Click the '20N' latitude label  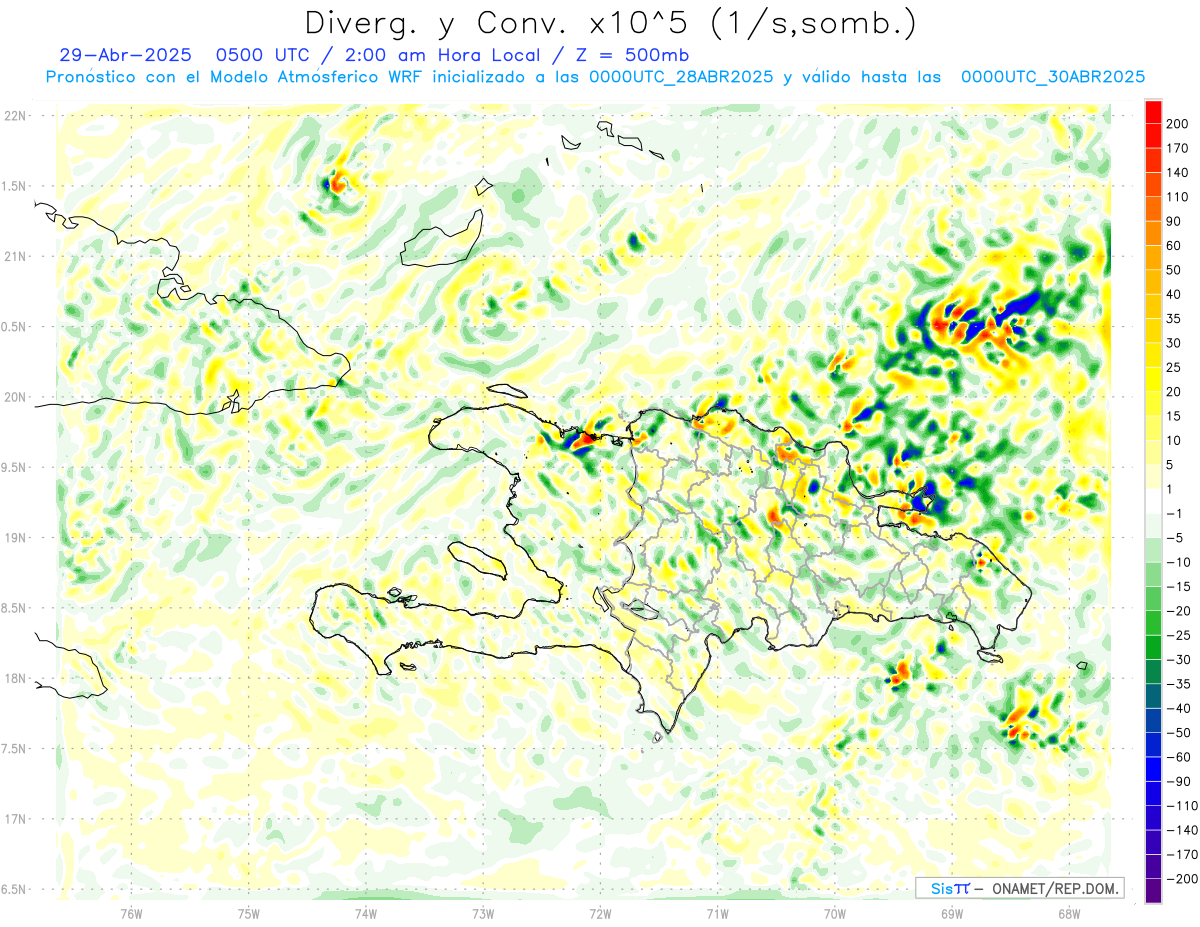pyautogui.click(x=15, y=397)
